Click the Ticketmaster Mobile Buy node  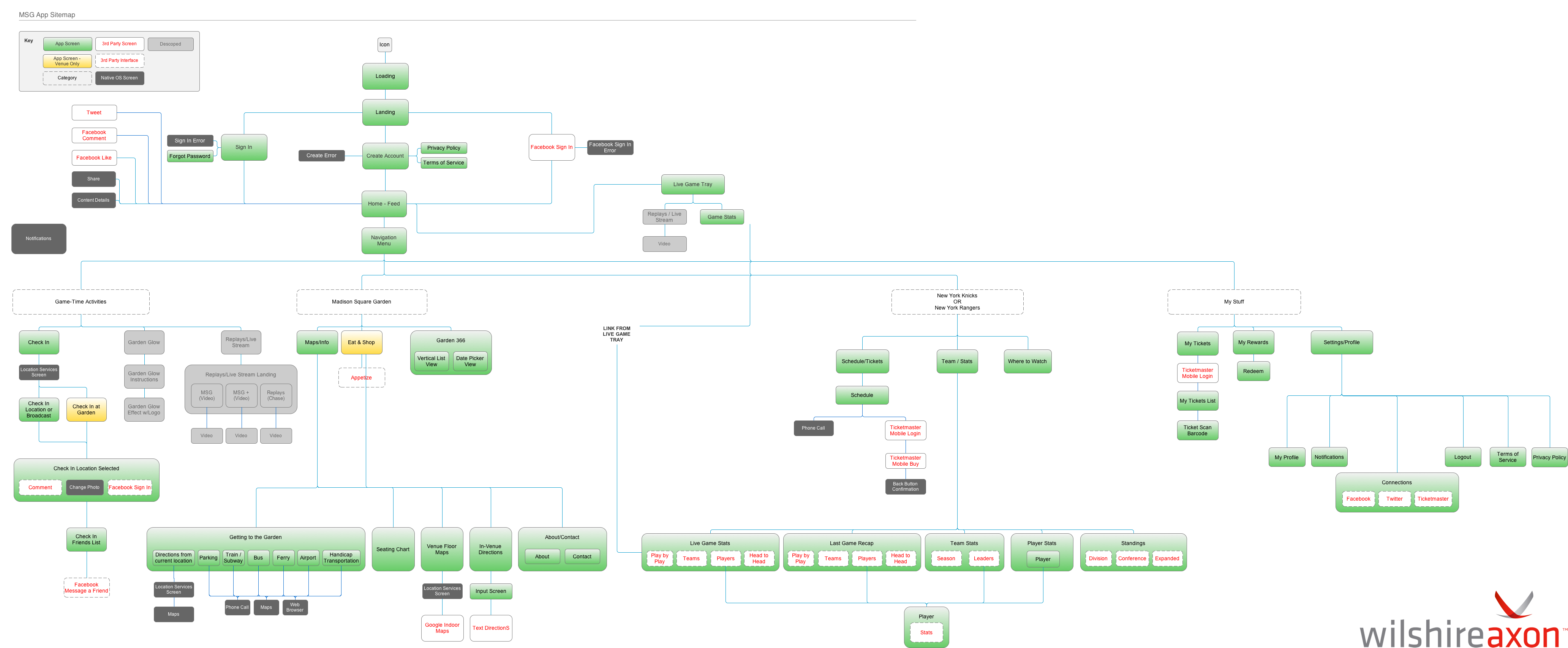[x=906, y=461]
